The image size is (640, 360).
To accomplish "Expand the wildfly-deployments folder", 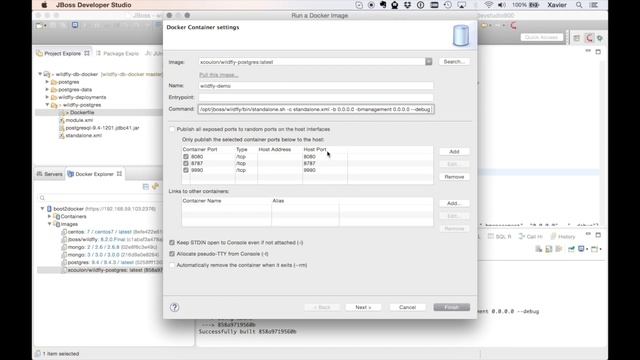I will [x=47, y=97].
